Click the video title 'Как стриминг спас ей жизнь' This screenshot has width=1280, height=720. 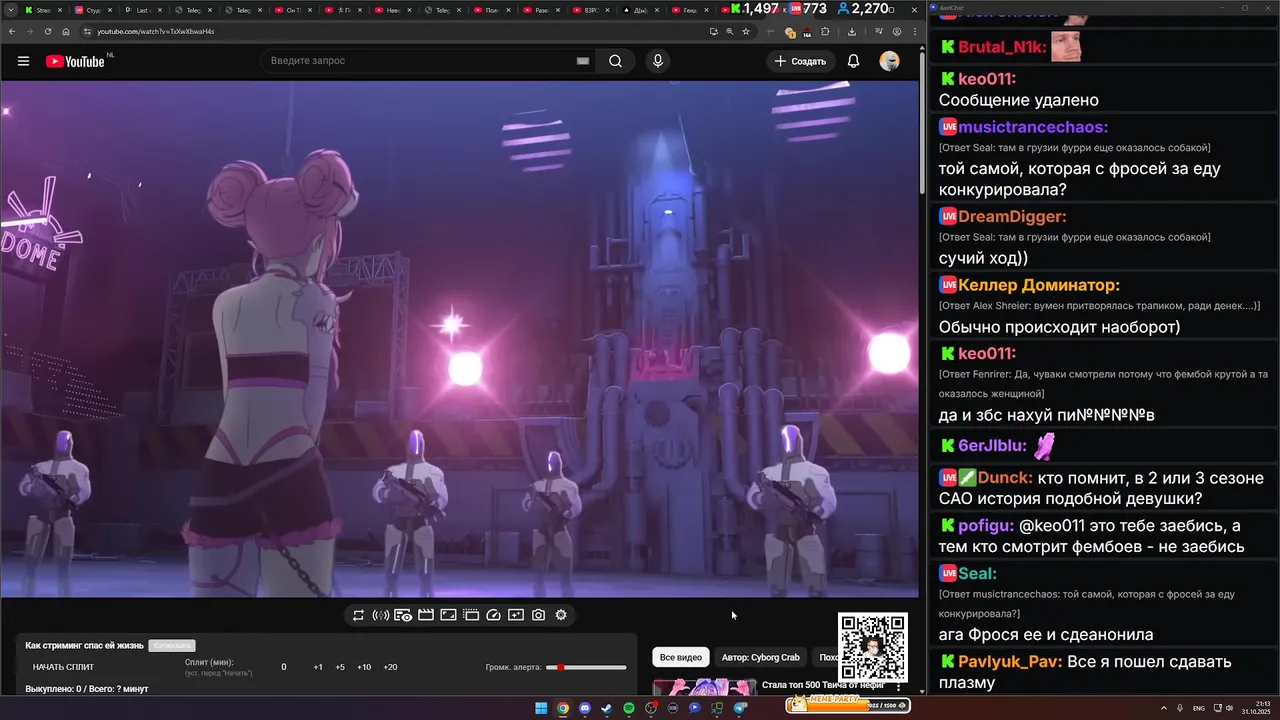(84, 646)
